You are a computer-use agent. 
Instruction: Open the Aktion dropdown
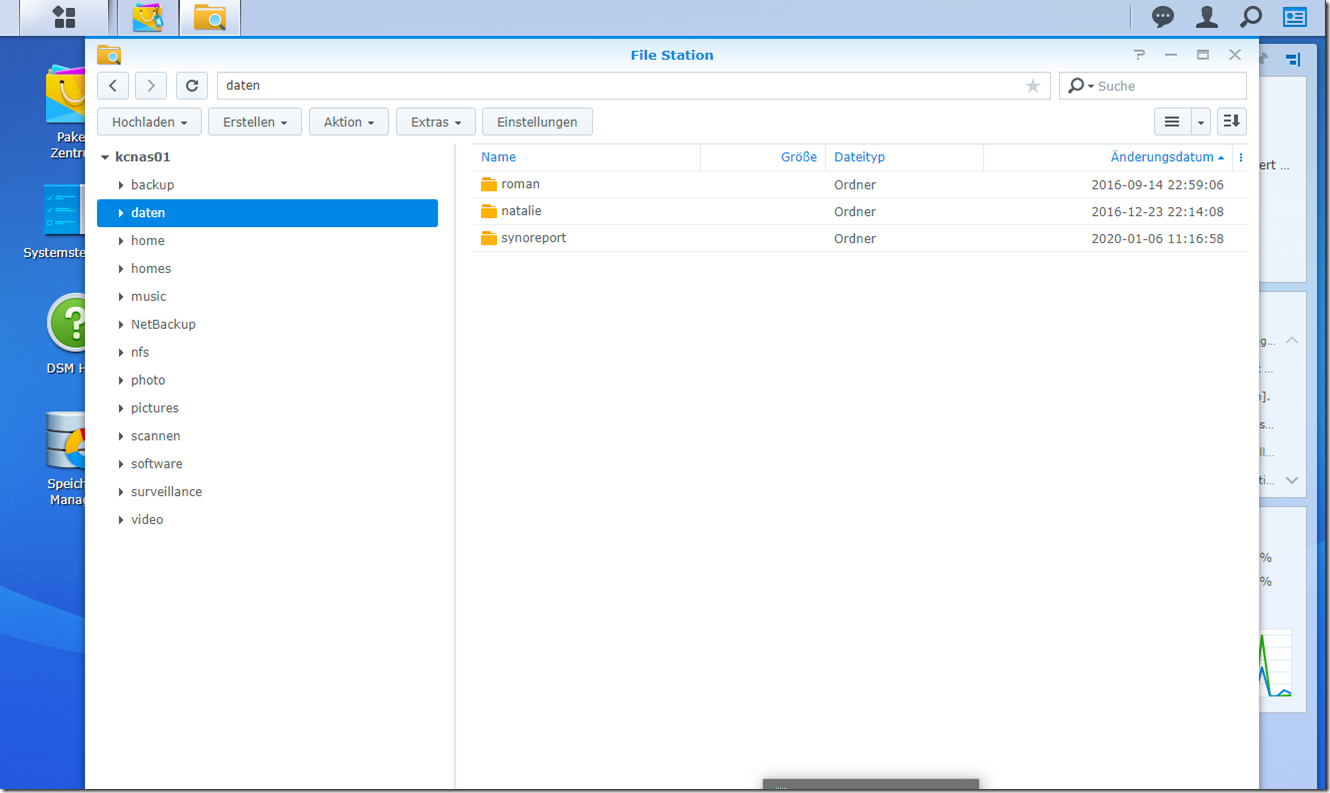point(349,122)
